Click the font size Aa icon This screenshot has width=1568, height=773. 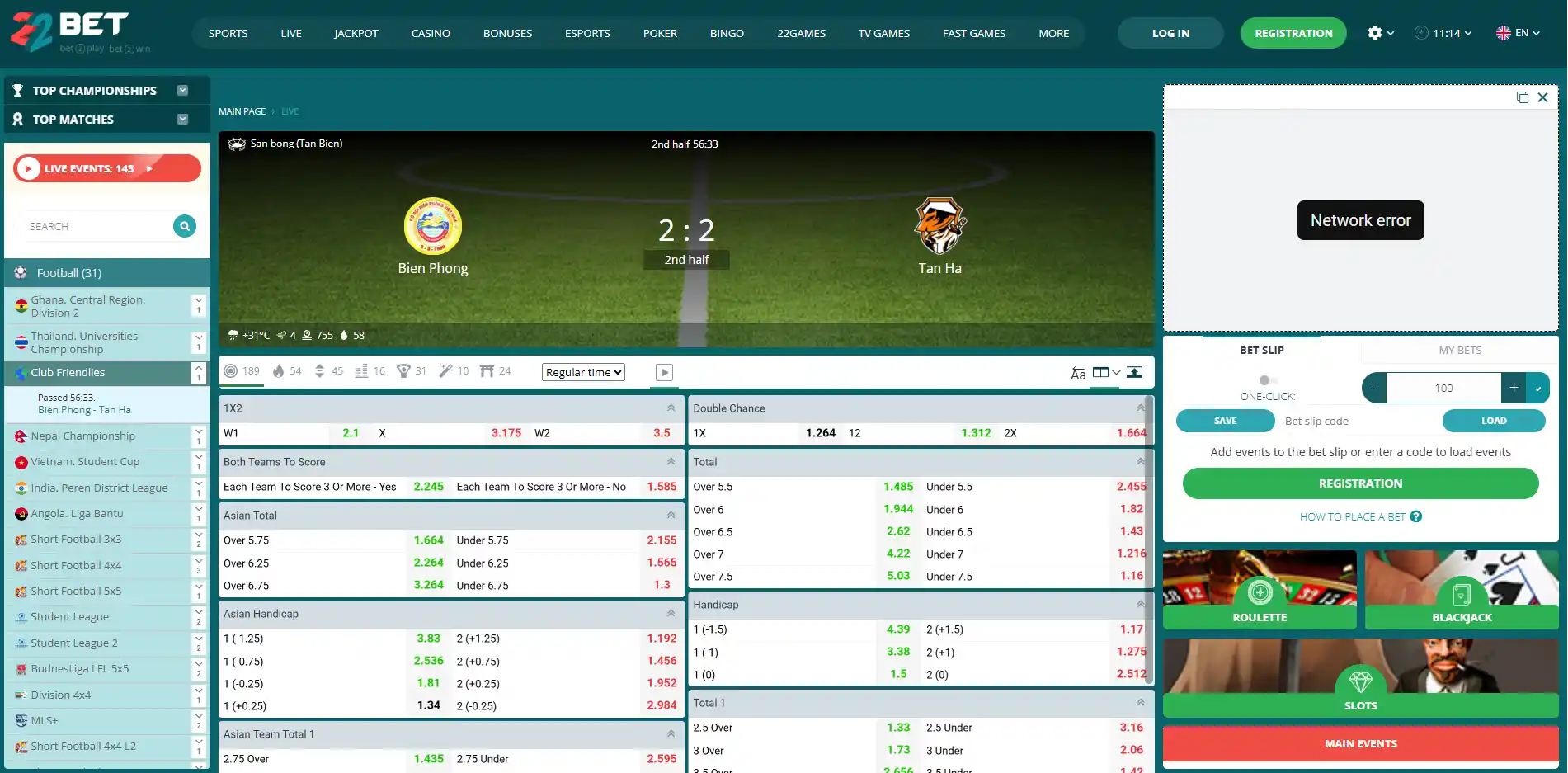click(x=1078, y=373)
